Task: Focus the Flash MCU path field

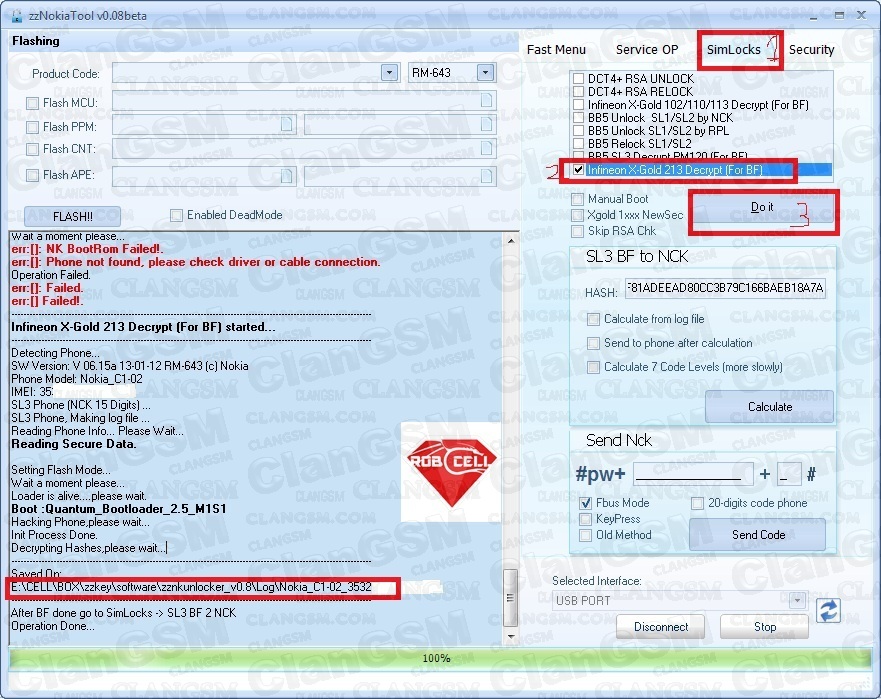Action: tap(304, 101)
